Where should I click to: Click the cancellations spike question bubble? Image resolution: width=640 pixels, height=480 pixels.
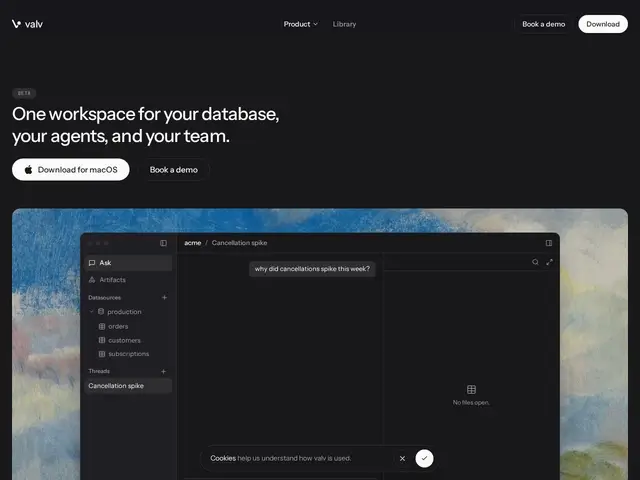pyautogui.click(x=312, y=269)
